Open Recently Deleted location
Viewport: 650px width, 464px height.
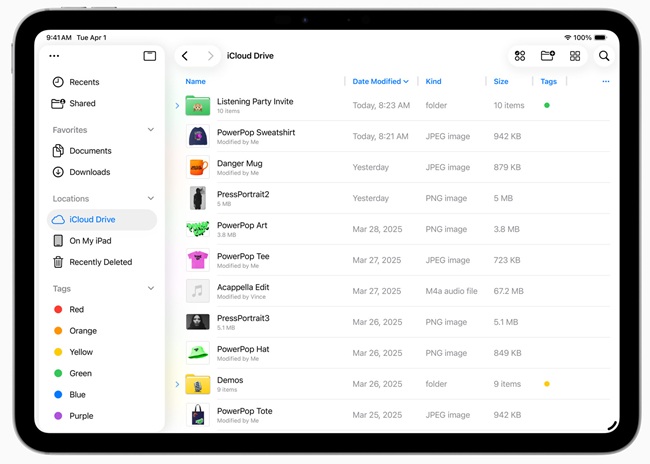[100, 262]
